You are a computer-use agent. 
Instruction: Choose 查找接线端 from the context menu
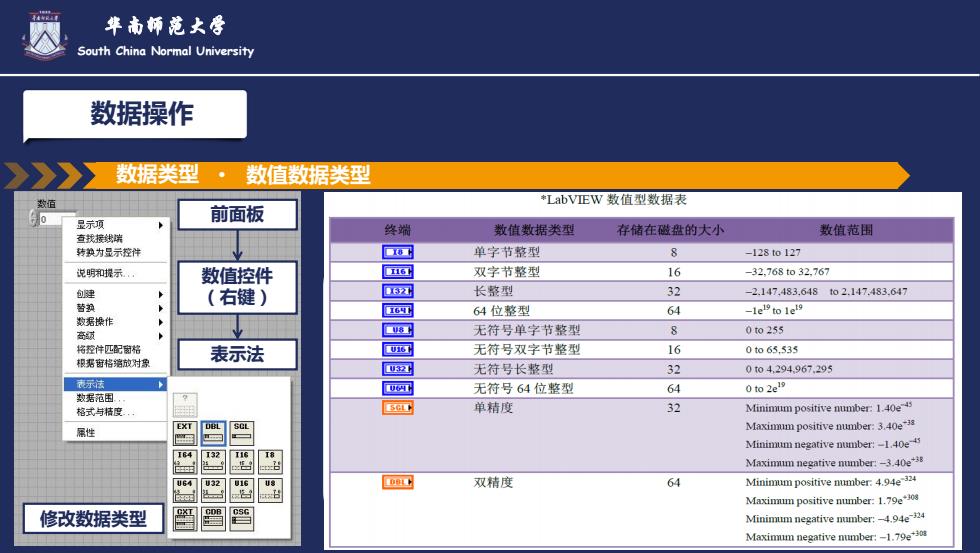(116, 238)
